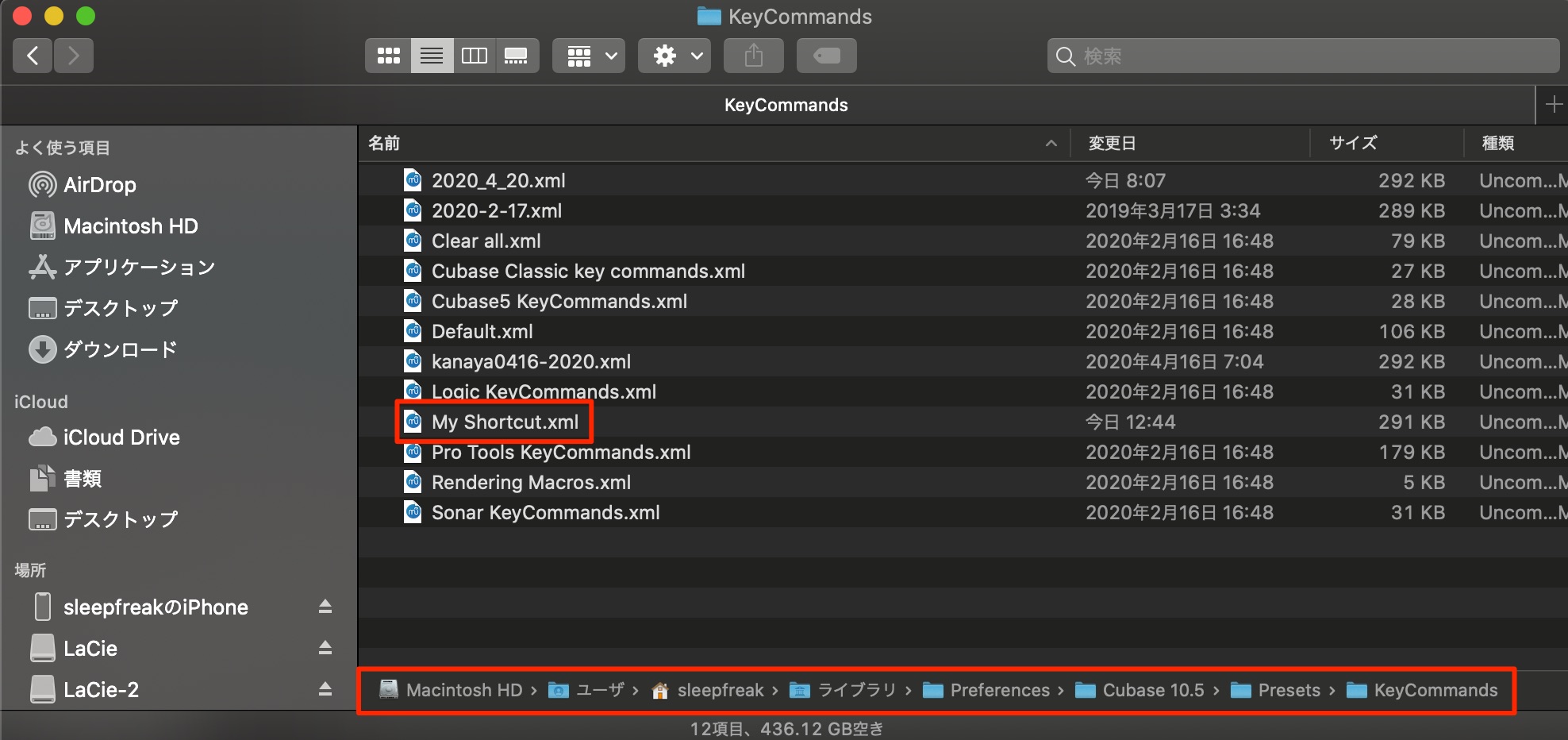Sort by サイズ column header
The height and width of the screenshot is (740, 1568).
coord(1353,143)
